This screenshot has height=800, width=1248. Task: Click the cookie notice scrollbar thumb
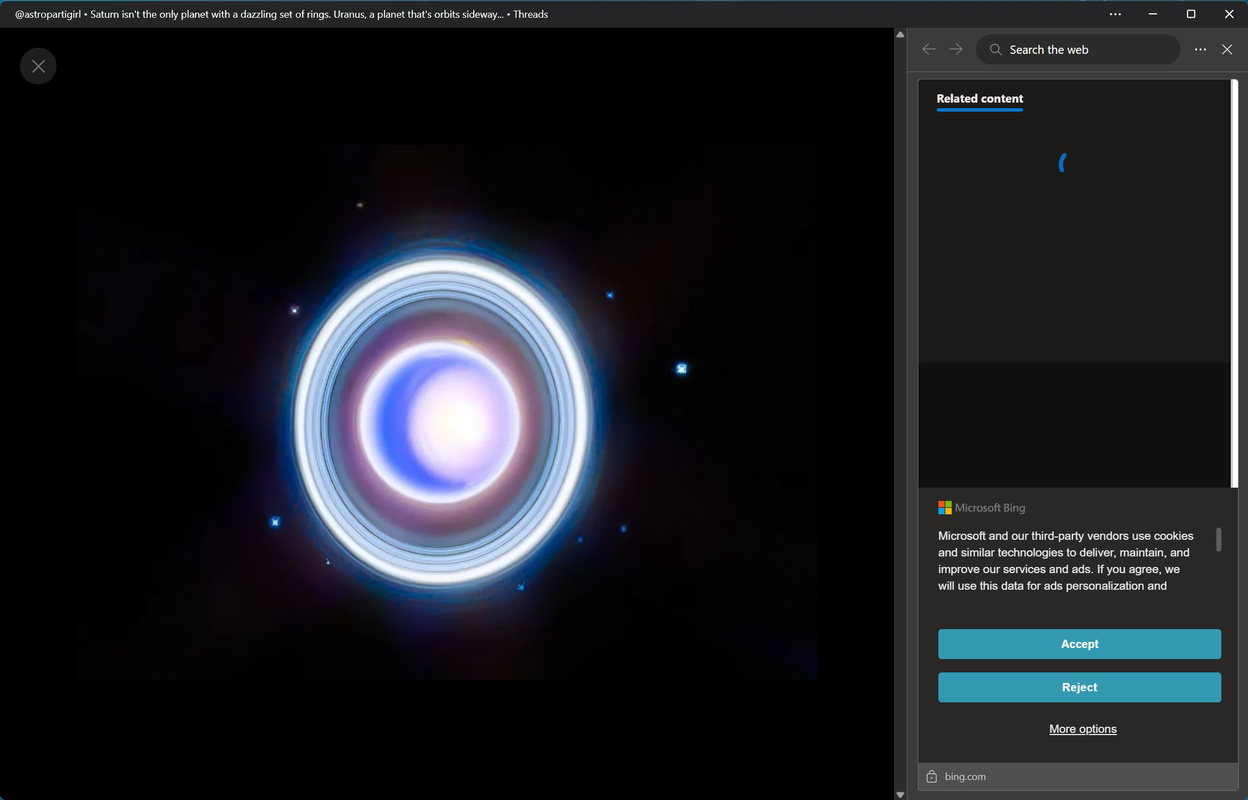tap(1218, 539)
